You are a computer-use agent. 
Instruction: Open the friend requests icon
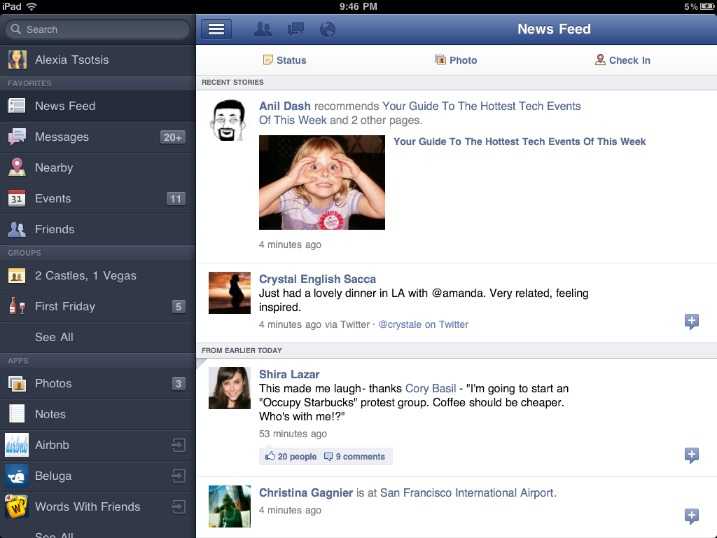click(x=263, y=29)
